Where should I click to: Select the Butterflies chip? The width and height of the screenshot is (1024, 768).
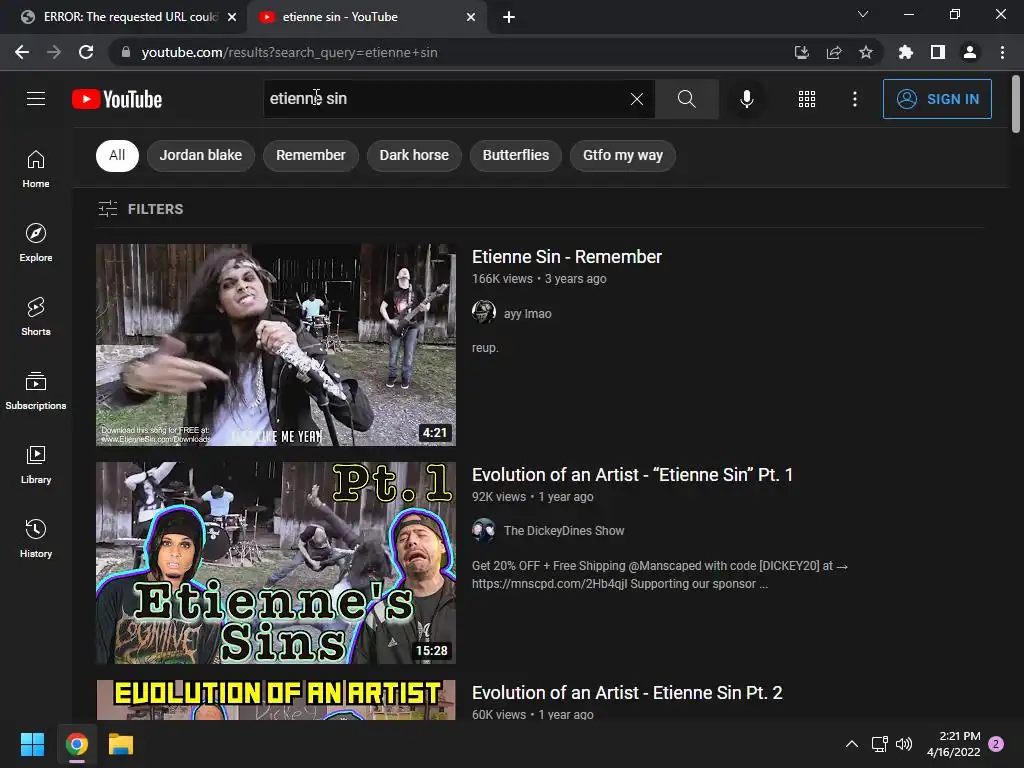pyautogui.click(x=516, y=155)
